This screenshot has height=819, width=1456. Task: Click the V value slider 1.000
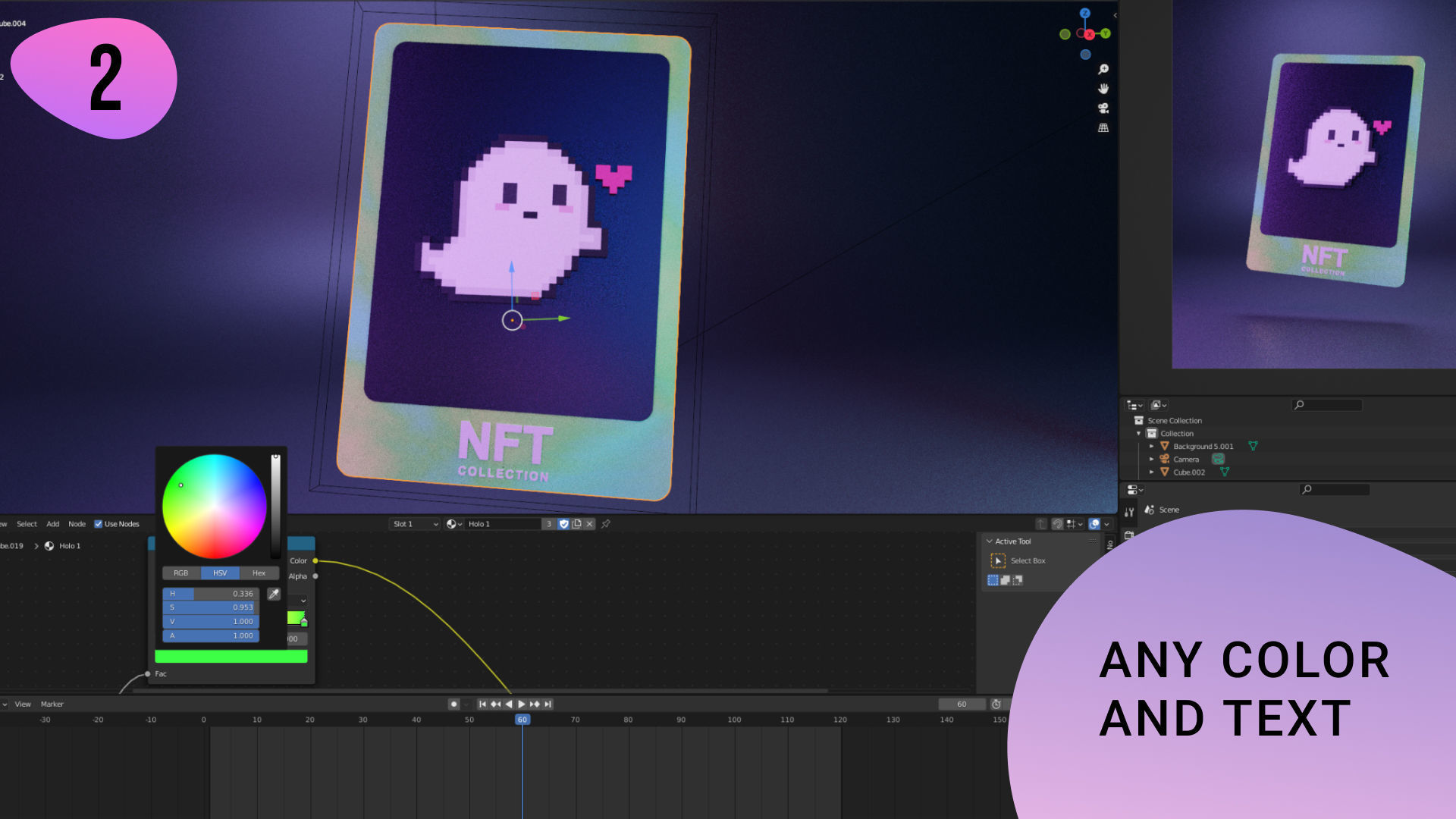click(211, 621)
